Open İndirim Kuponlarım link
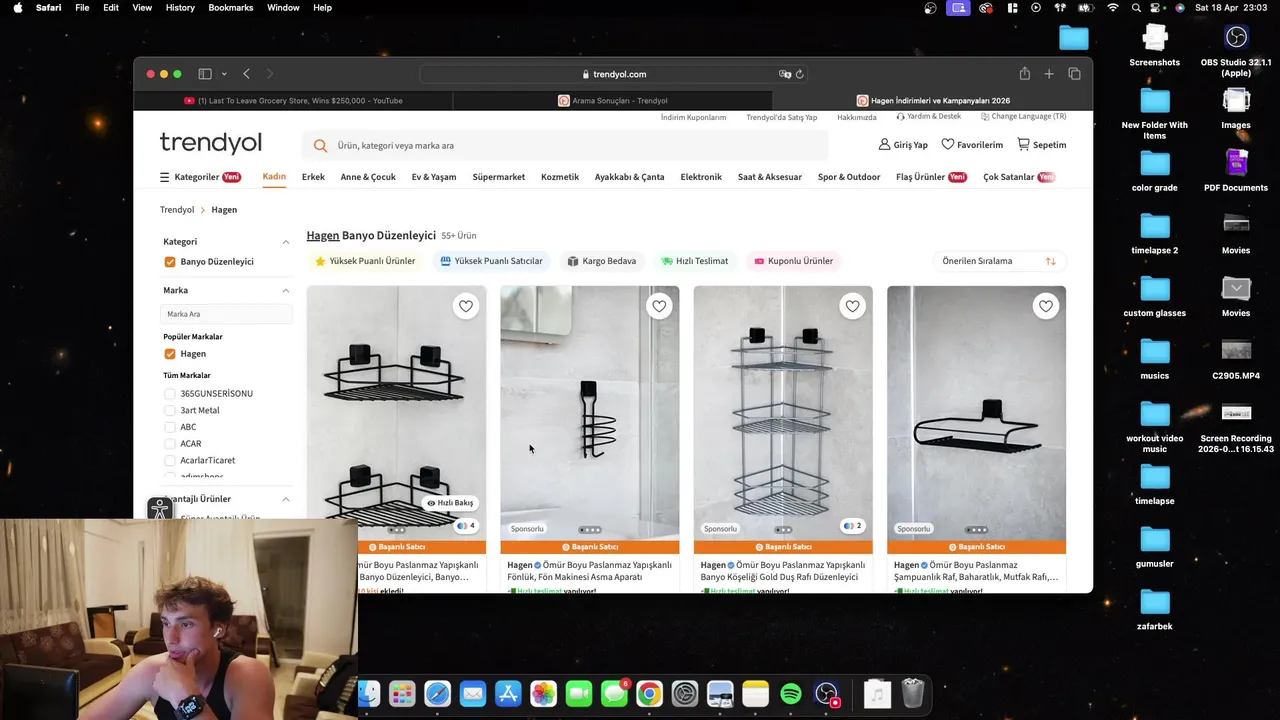This screenshot has height=720, width=1280. tap(693, 117)
